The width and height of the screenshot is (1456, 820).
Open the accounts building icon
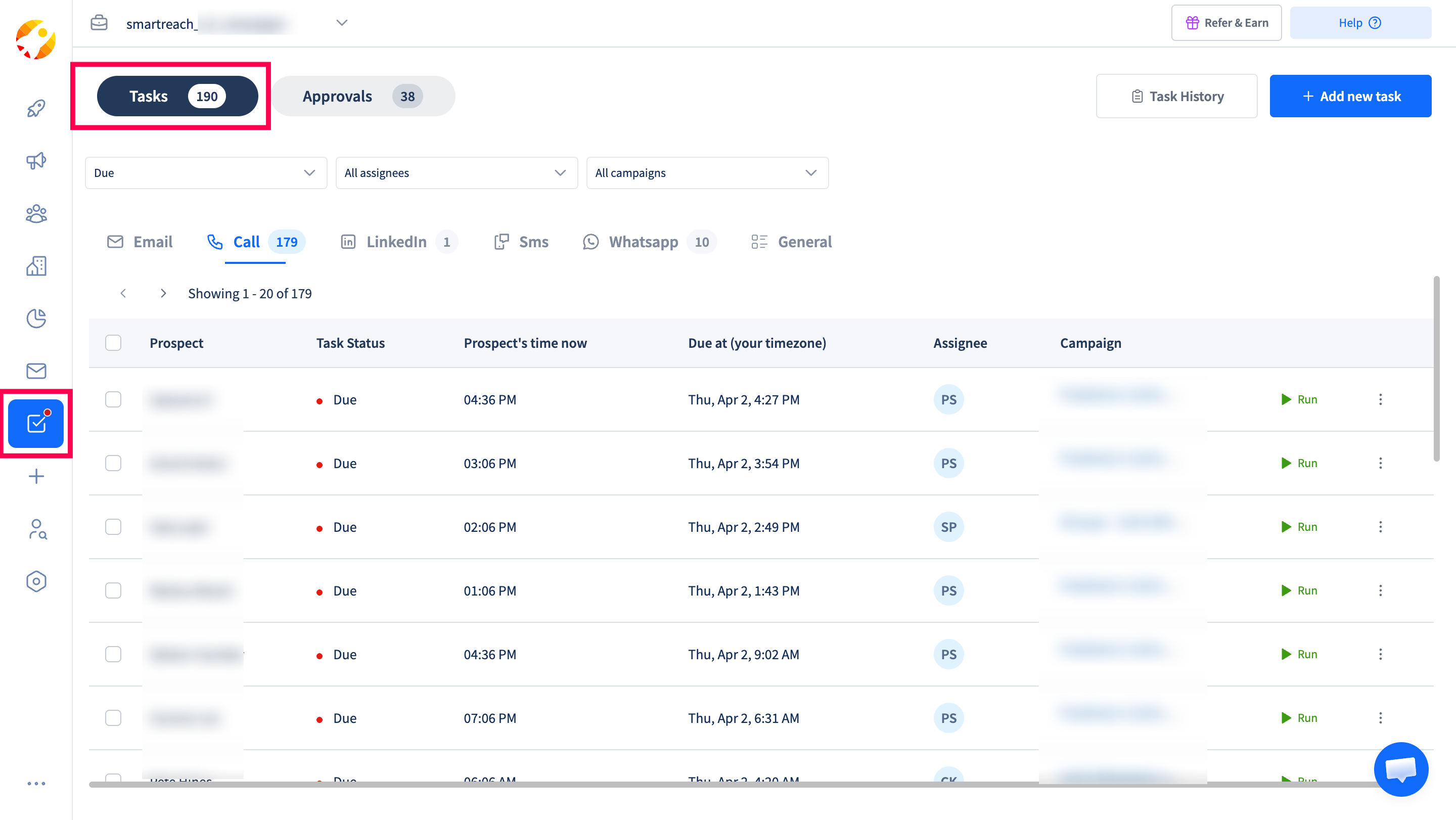[36, 265]
